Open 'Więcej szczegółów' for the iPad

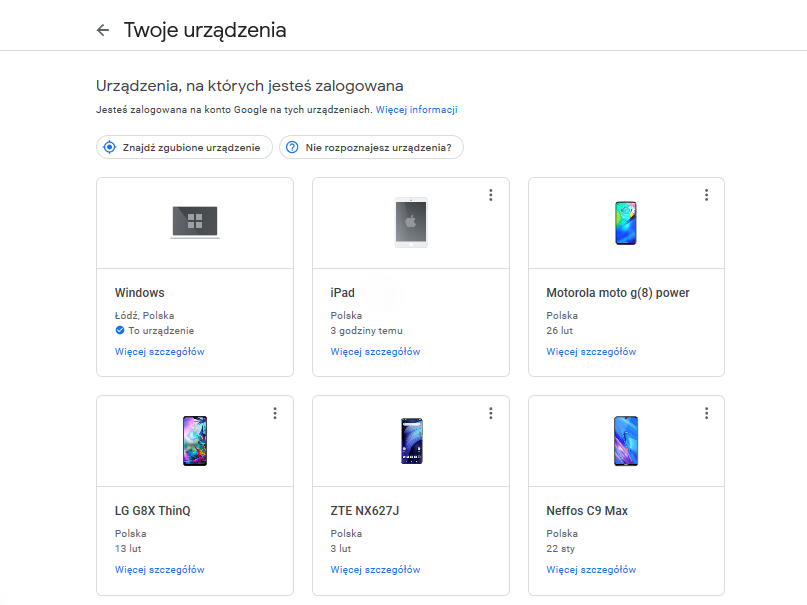[375, 352]
